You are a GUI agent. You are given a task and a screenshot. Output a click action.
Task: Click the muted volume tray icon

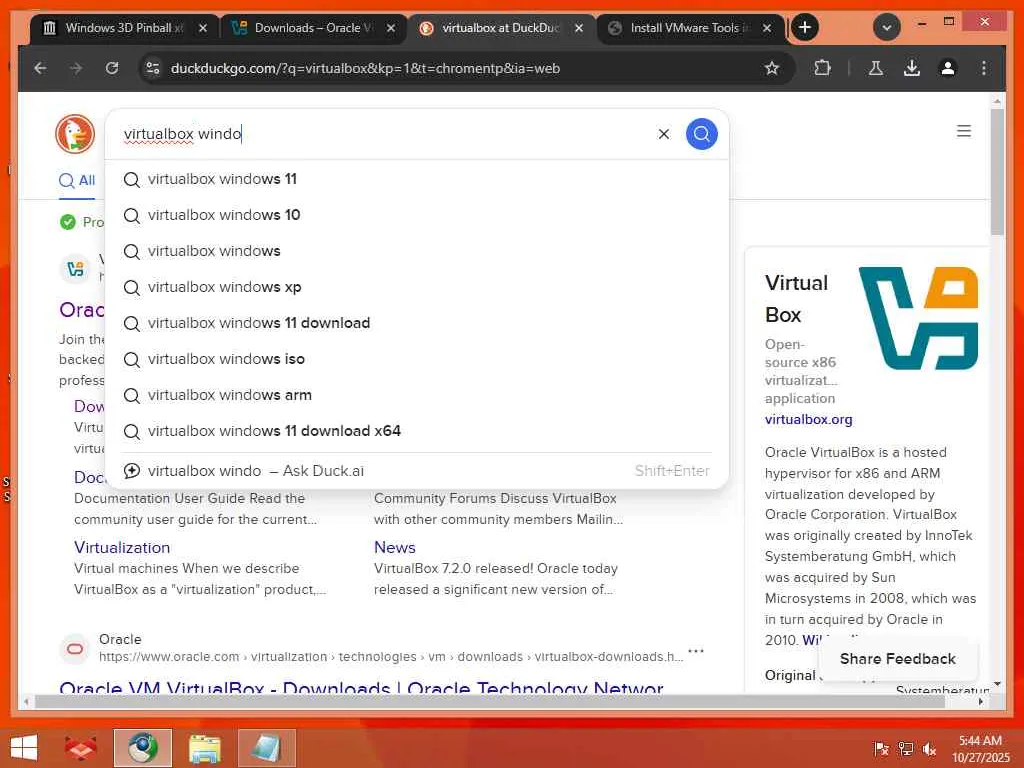coord(929,749)
